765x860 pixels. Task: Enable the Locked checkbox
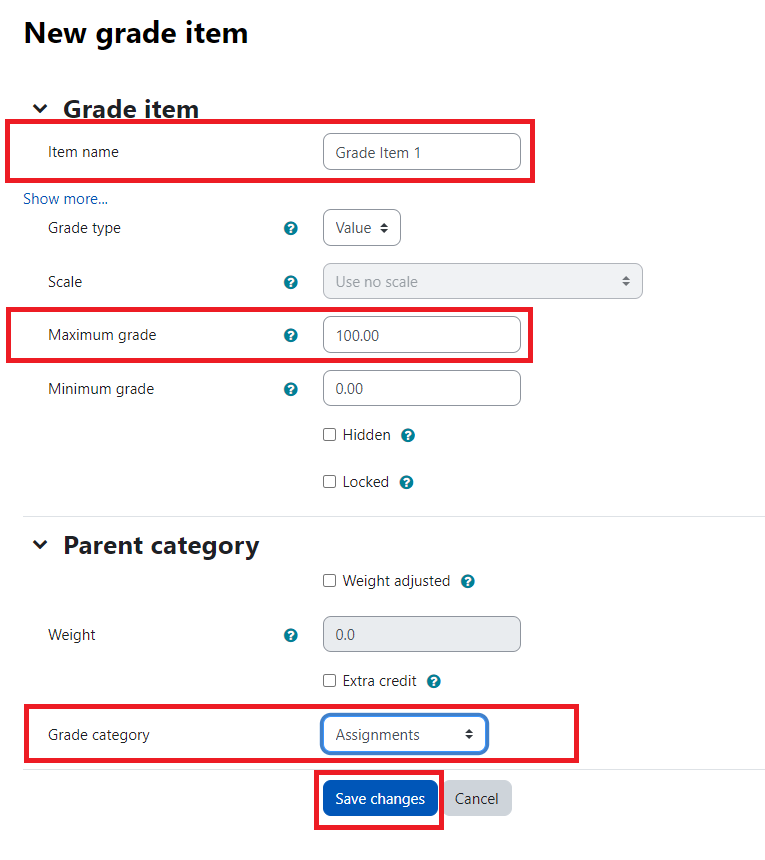coord(329,482)
